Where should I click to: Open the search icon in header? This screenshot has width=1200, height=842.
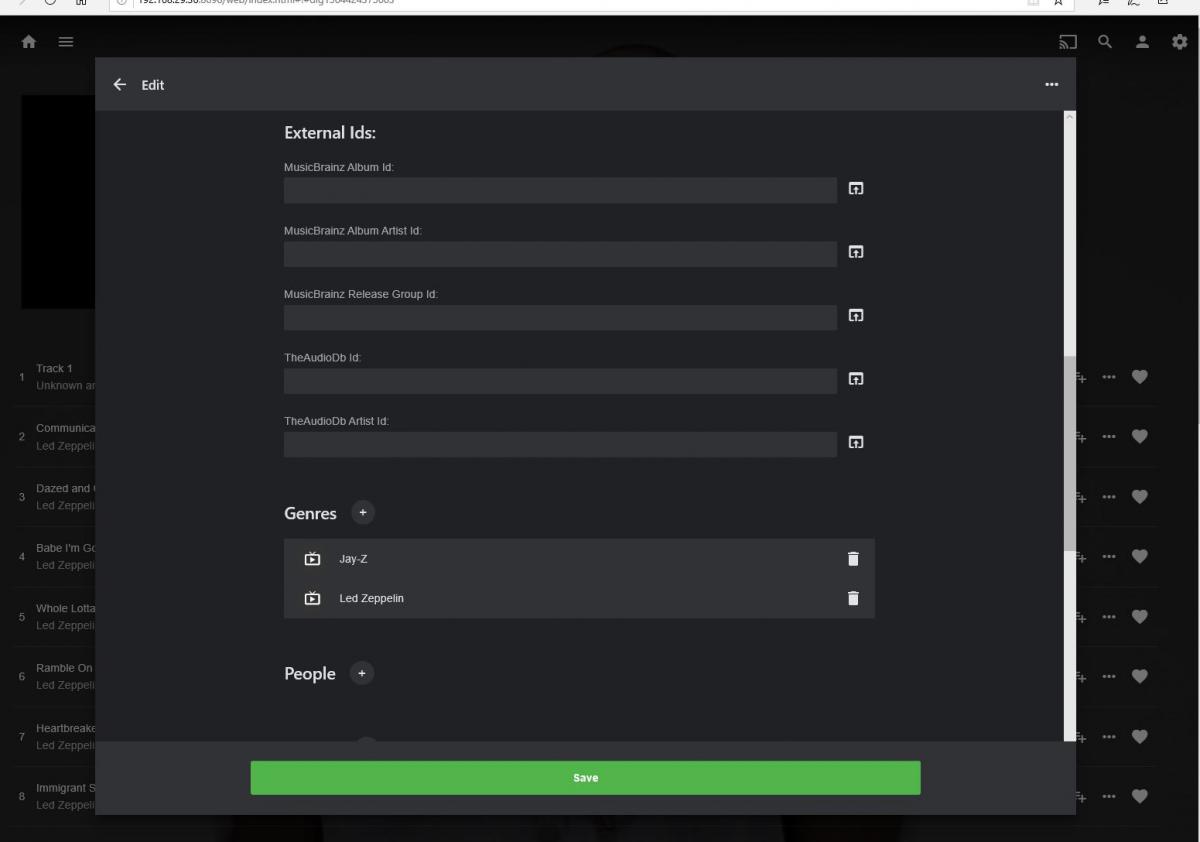pos(1105,42)
